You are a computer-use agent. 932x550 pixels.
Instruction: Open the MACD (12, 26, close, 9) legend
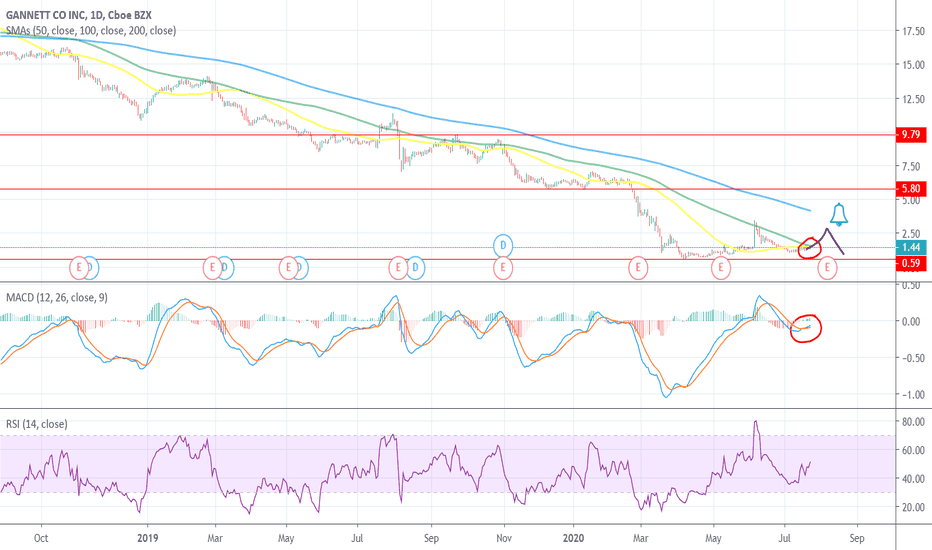pos(57,297)
